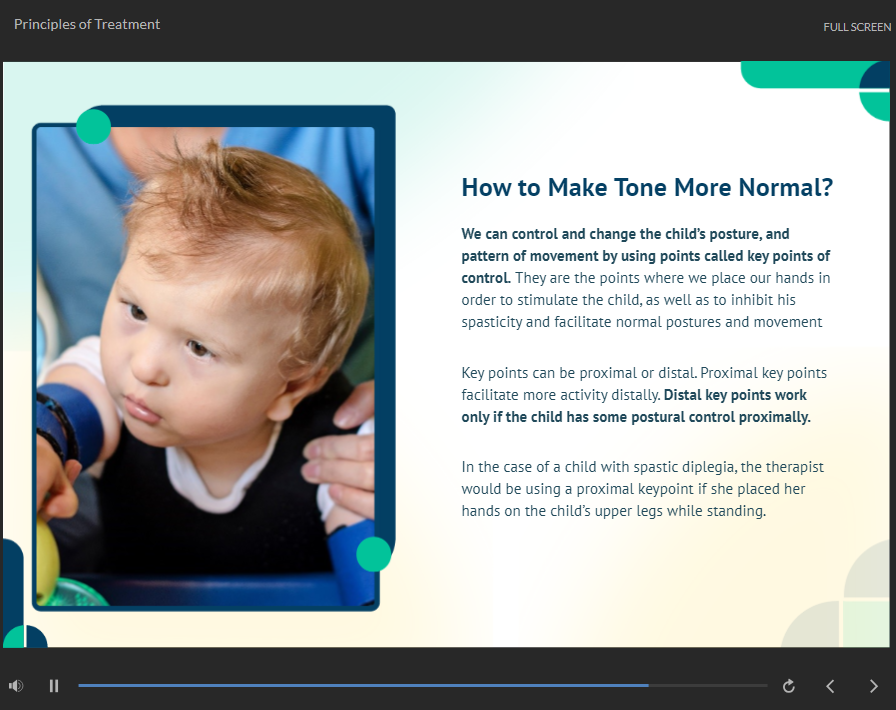Click the heading How to Make Tone More Normal?
Image resolution: width=896 pixels, height=710 pixels.
[647, 188]
